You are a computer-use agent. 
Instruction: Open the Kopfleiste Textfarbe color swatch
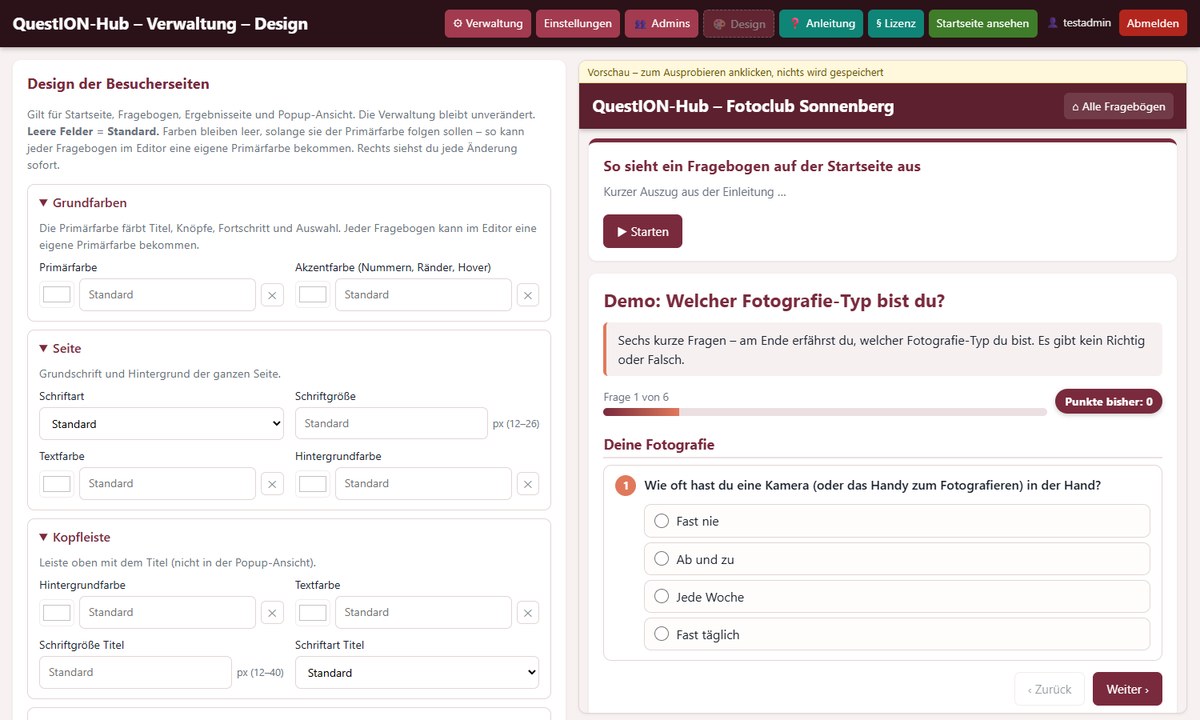click(x=313, y=613)
